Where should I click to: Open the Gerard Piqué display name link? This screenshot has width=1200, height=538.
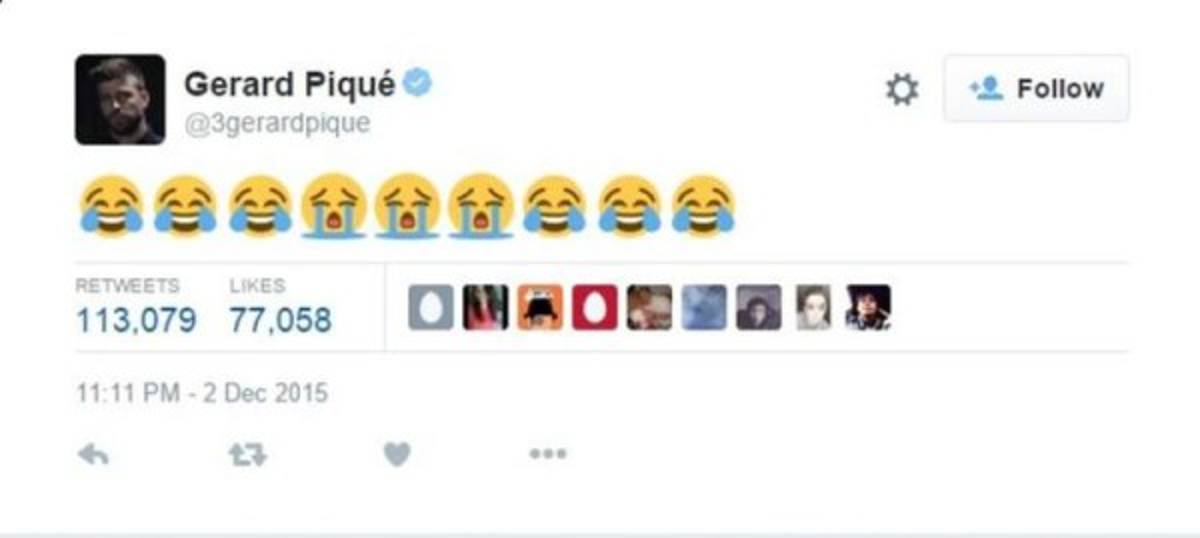290,85
